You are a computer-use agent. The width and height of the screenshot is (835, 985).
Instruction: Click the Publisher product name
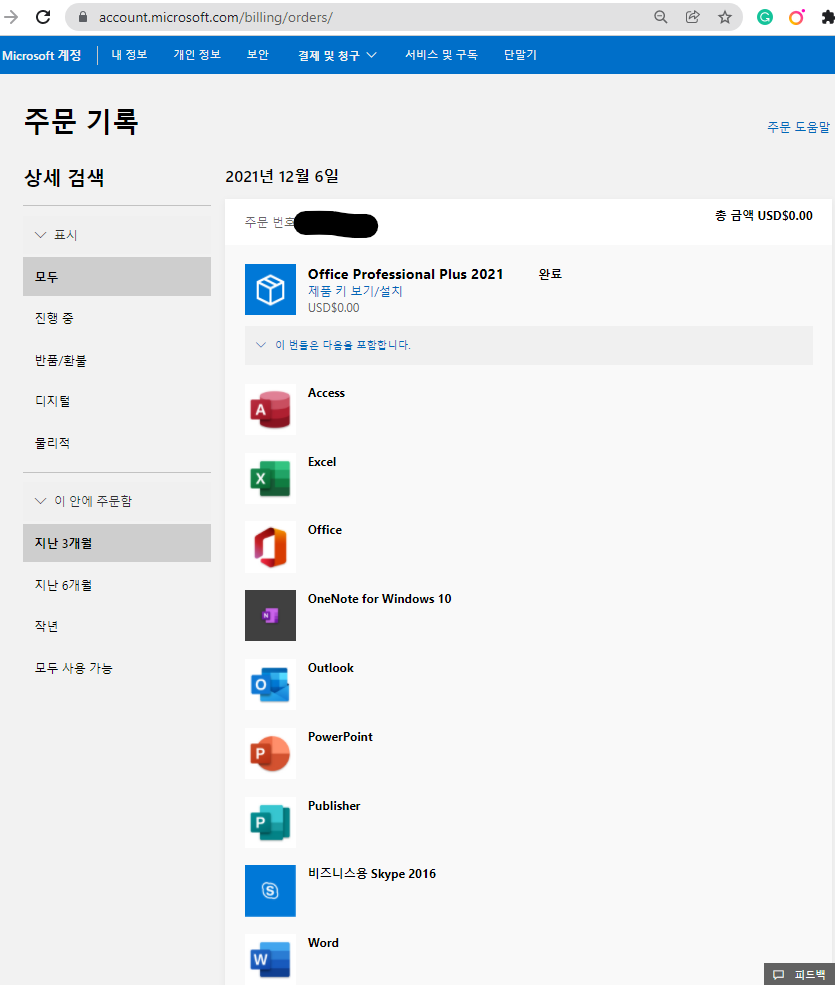334,806
